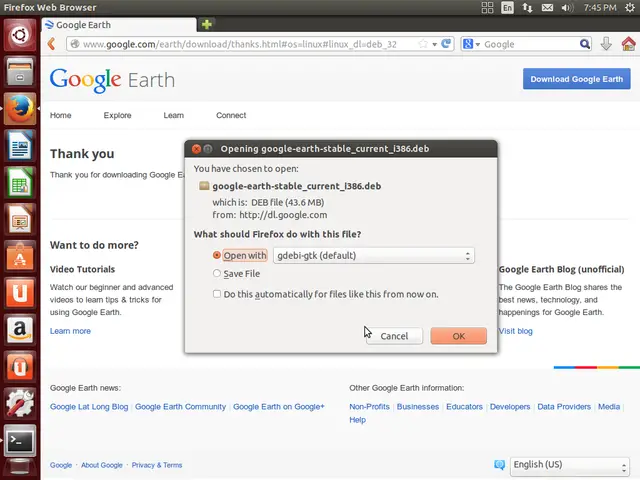
Task: Open the Google Earth Community link
Action: [x=180, y=407]
